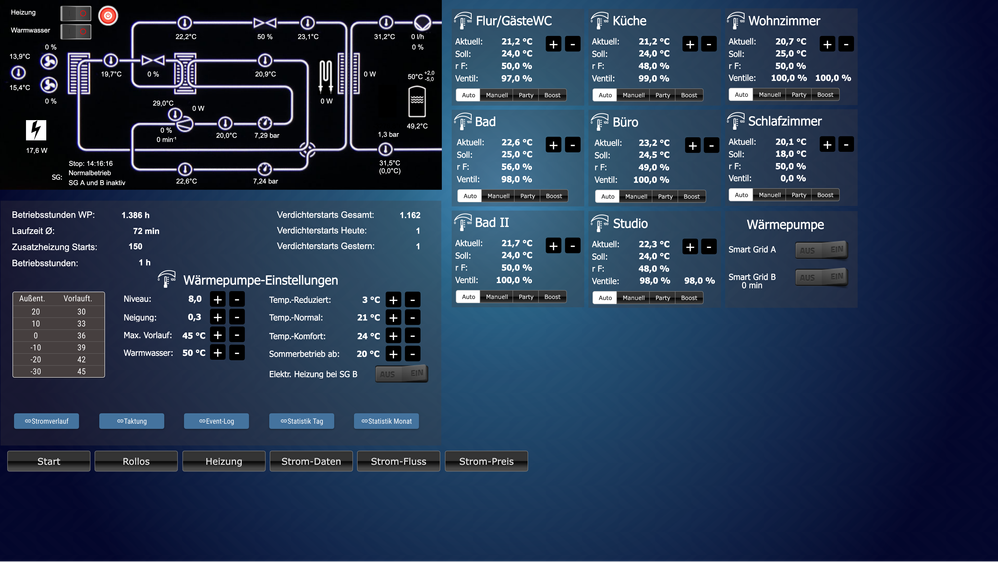Toggle the Warmwasser rocker switch
This screenshot has width=998, height=562.
[76, 31]
